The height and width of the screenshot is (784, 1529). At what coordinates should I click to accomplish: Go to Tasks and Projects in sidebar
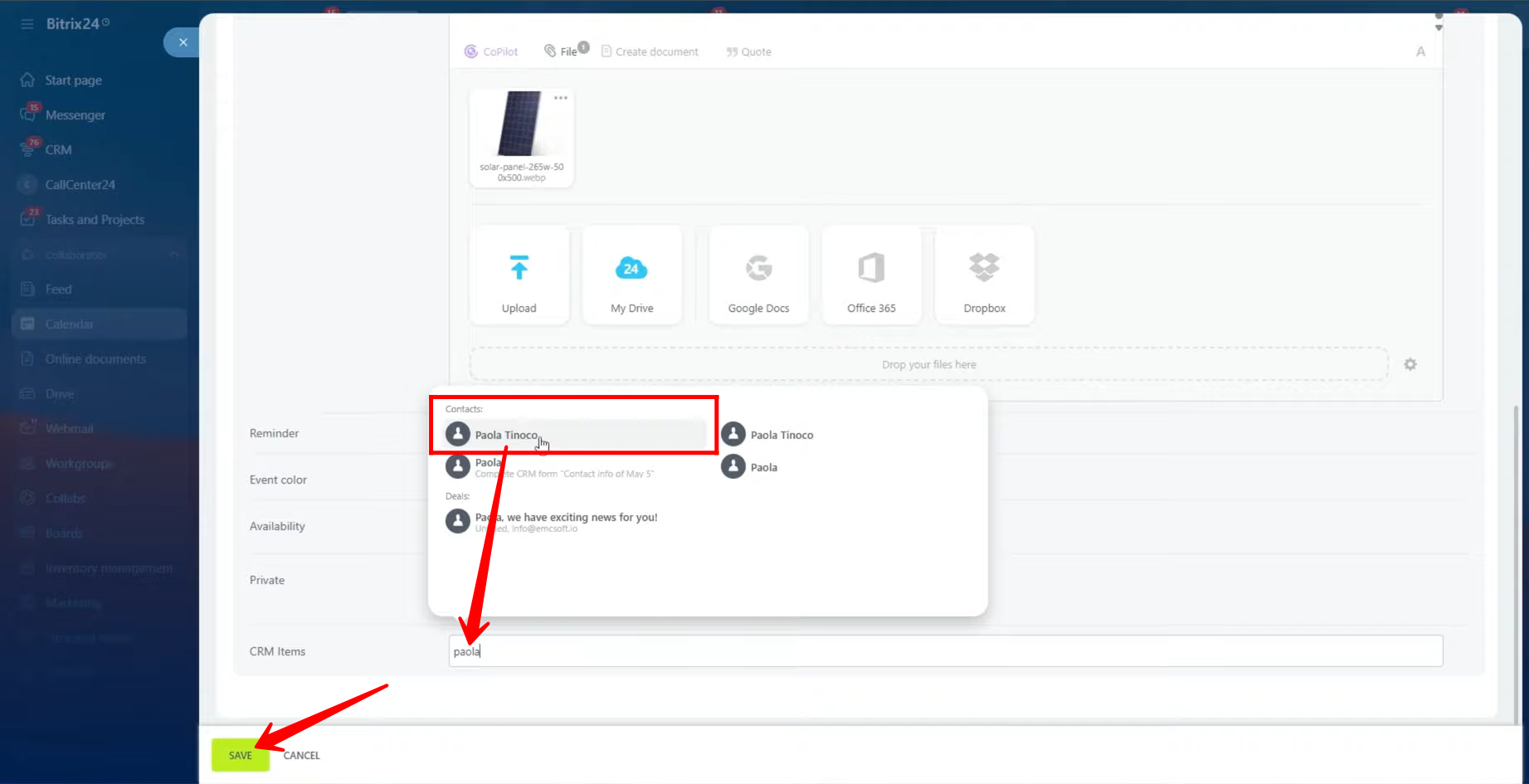[95, 220]
